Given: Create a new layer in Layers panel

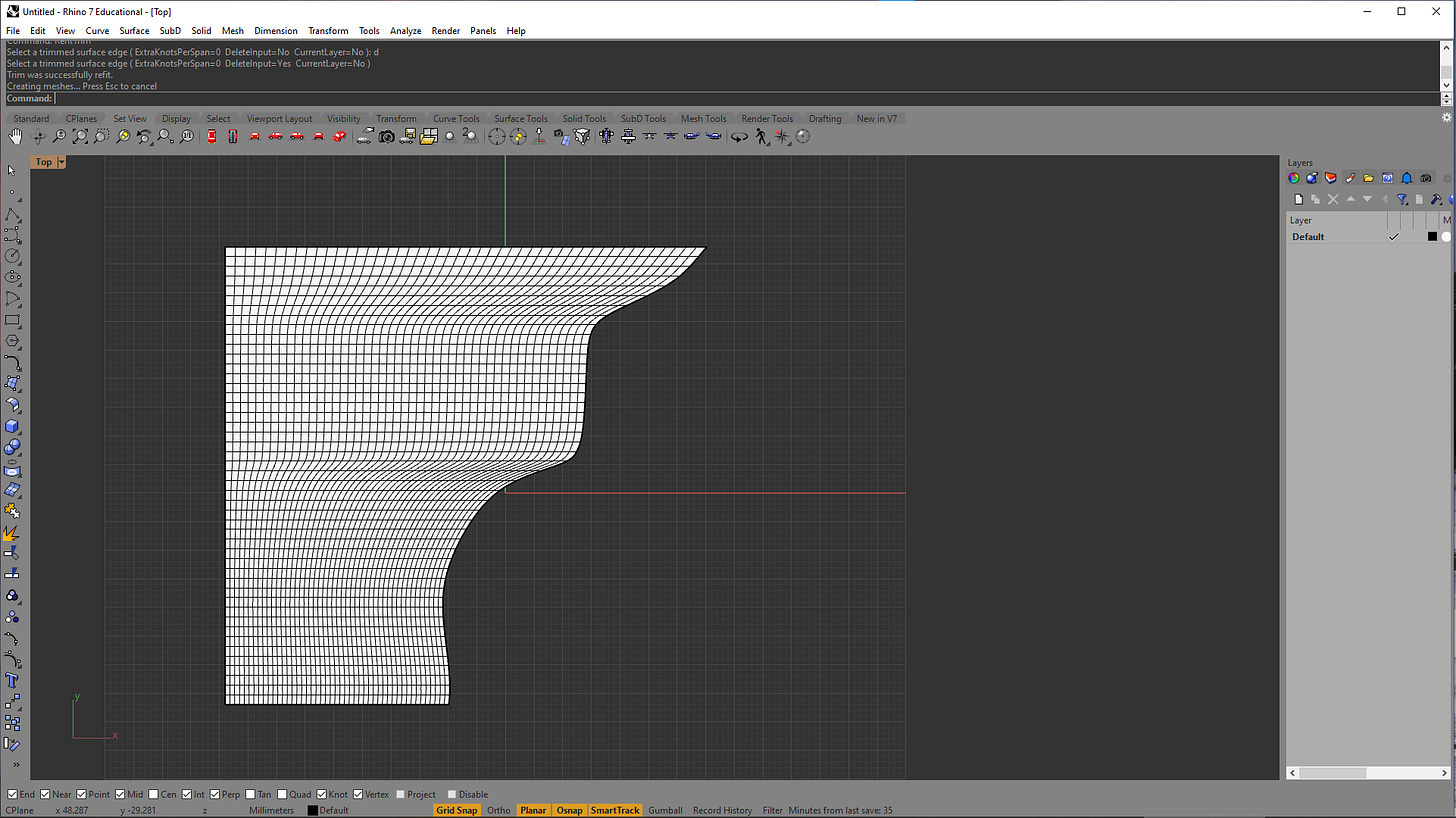Looking at the screenshot, I should (1298, 199).
